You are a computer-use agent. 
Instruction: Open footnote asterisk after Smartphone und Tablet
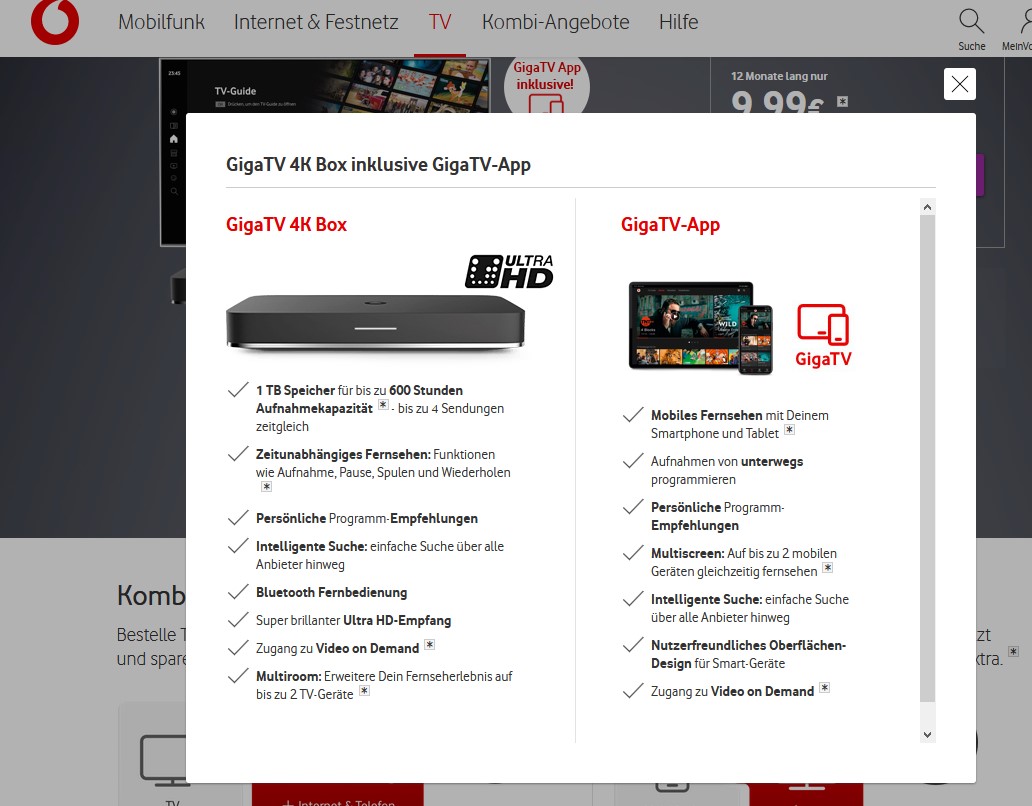coord(789,430)
